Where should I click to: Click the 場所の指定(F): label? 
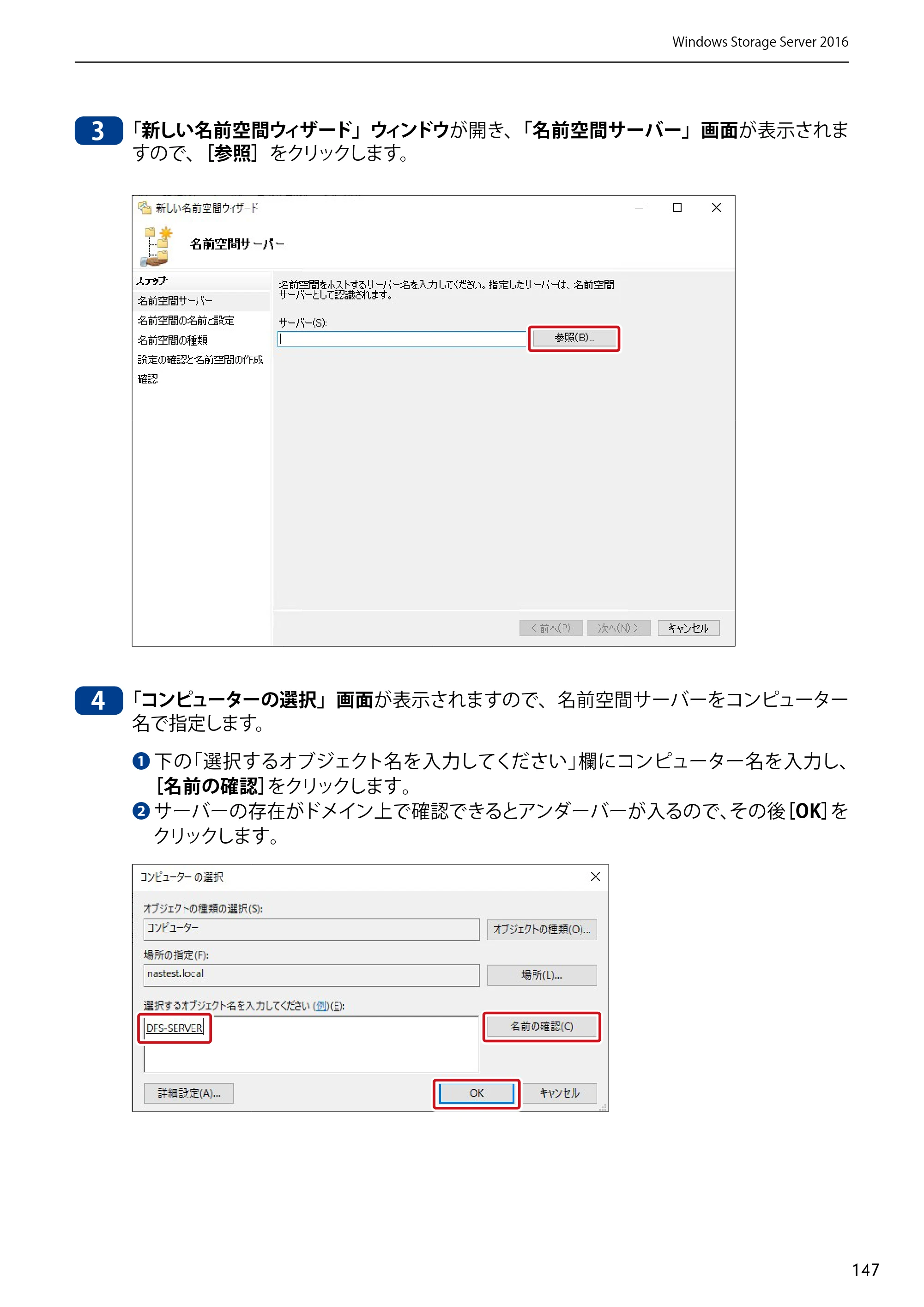coord(176,954)
